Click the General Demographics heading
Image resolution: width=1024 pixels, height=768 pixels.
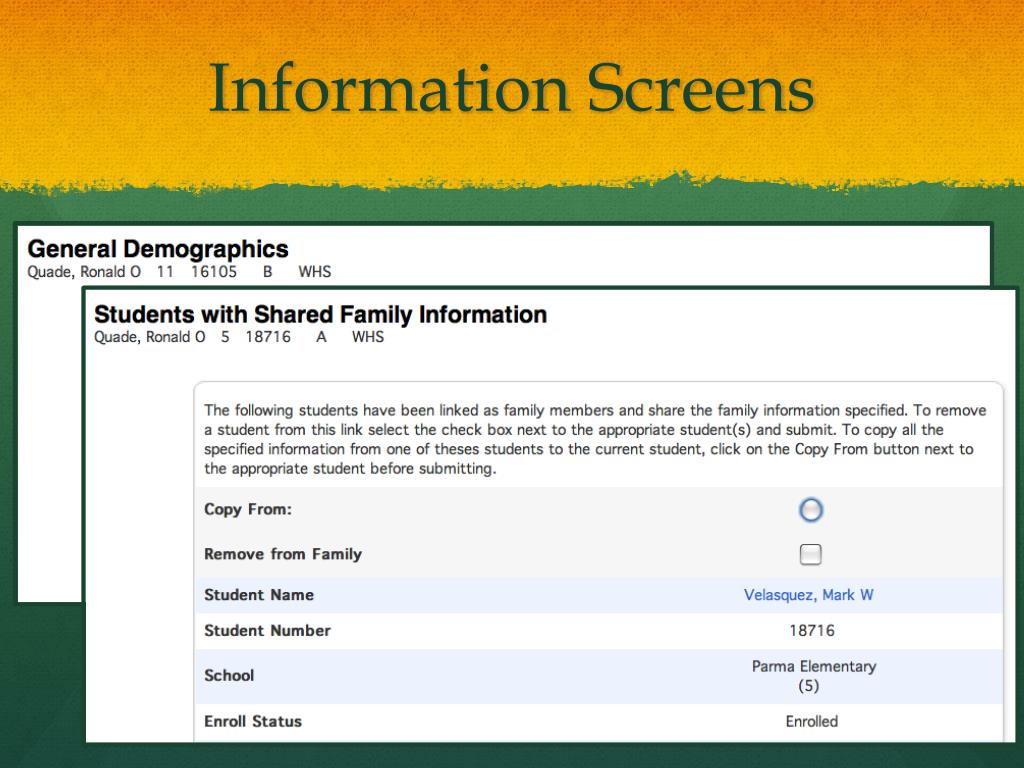[158, 249]
